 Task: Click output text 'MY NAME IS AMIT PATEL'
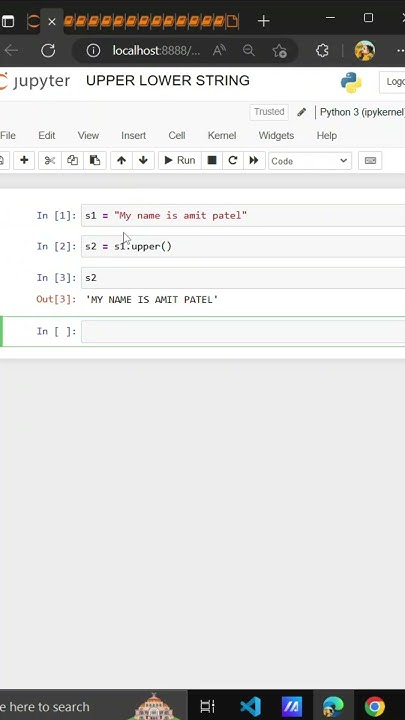pyautogui.click(x=152, y=300)
